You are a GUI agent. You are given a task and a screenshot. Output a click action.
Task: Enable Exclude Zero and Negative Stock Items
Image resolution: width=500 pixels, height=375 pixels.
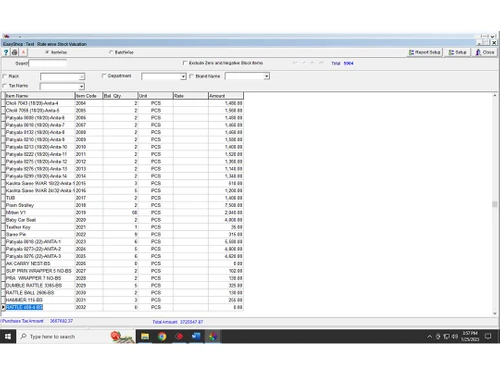(x=185, y=63)
